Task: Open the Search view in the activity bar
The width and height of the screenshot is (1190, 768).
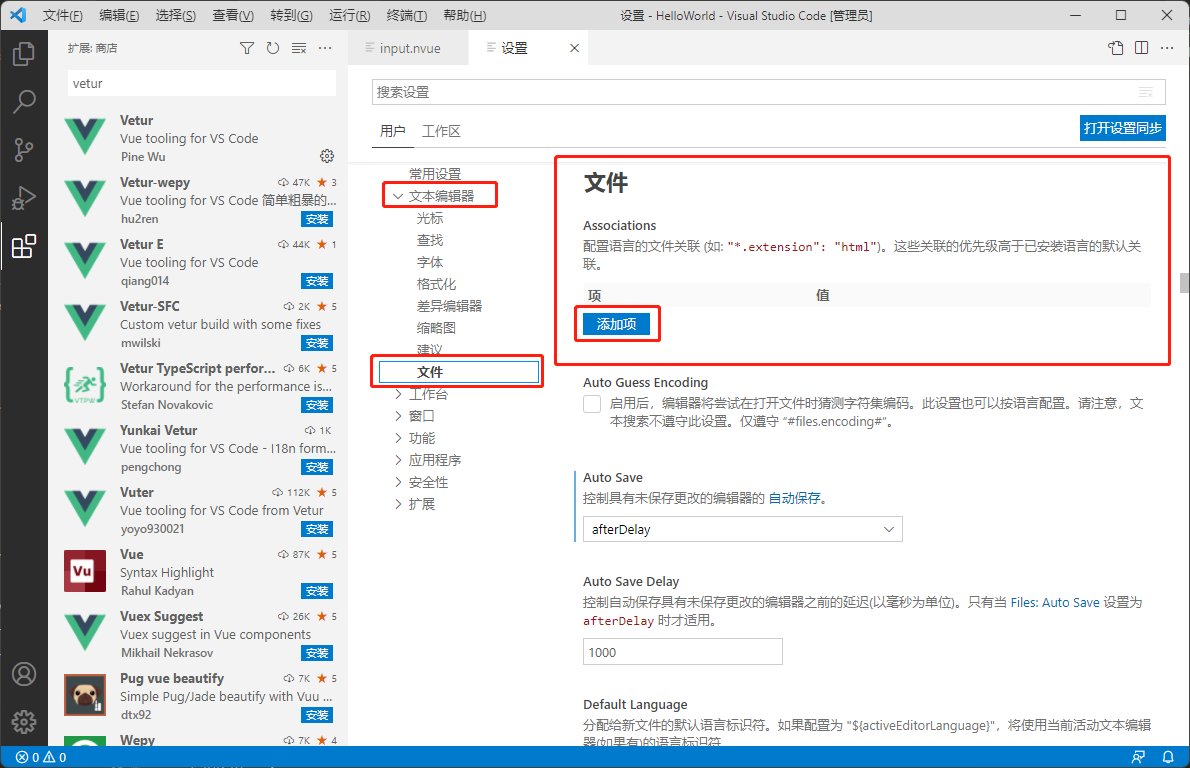Action: click(24, 101)
